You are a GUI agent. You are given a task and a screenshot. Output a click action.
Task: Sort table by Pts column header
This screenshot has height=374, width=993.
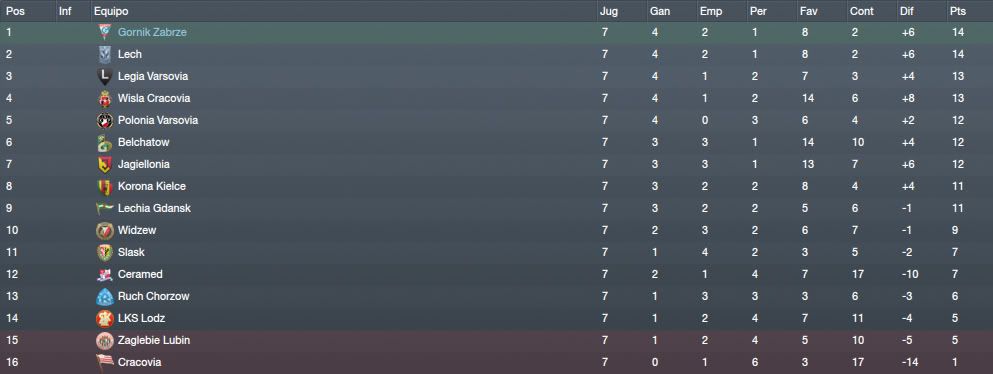coord(956,11)
